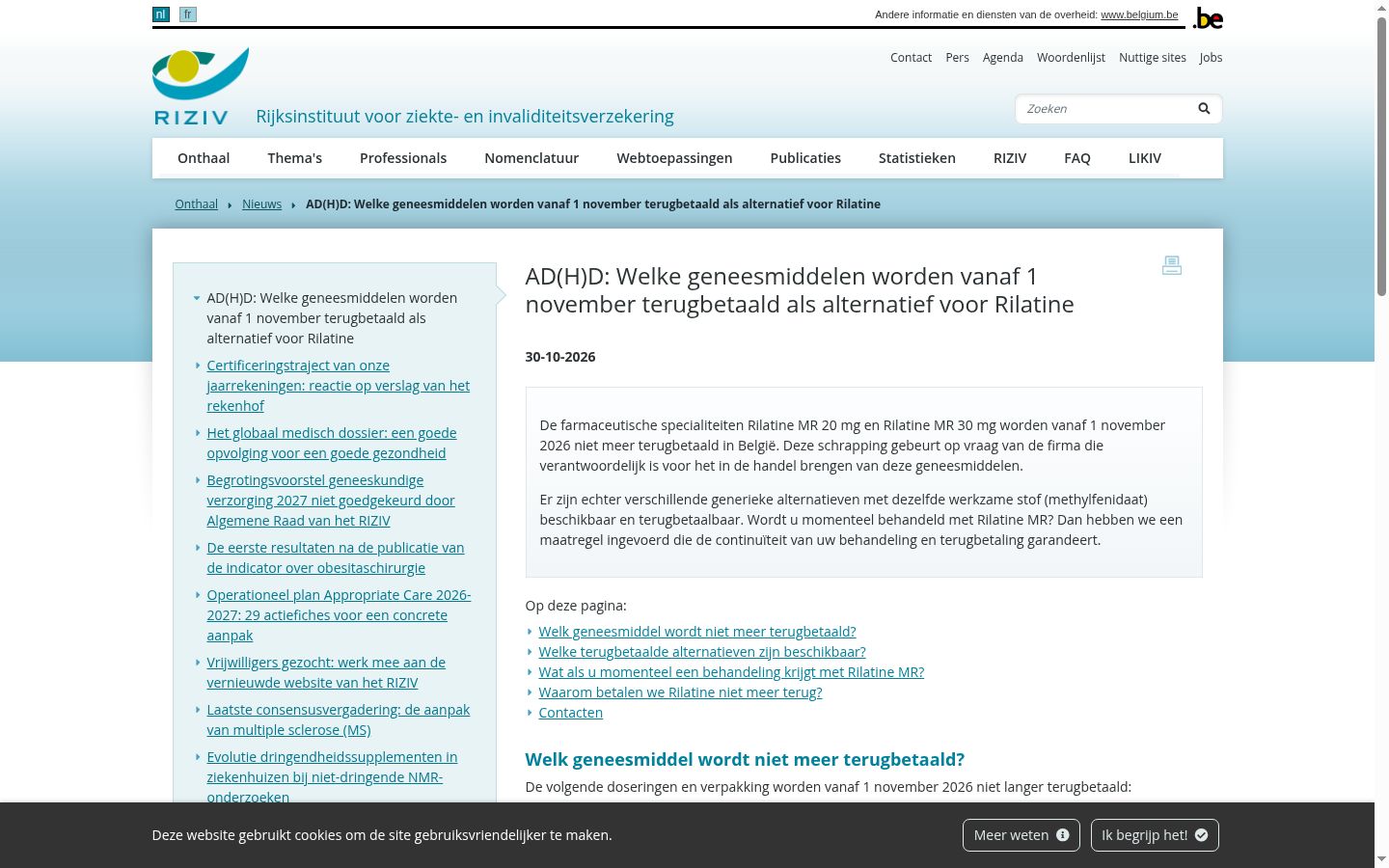Open the Statistieken menu
Screen dimensions: 1389x868
pyautogui.click(x=917, y=158)
